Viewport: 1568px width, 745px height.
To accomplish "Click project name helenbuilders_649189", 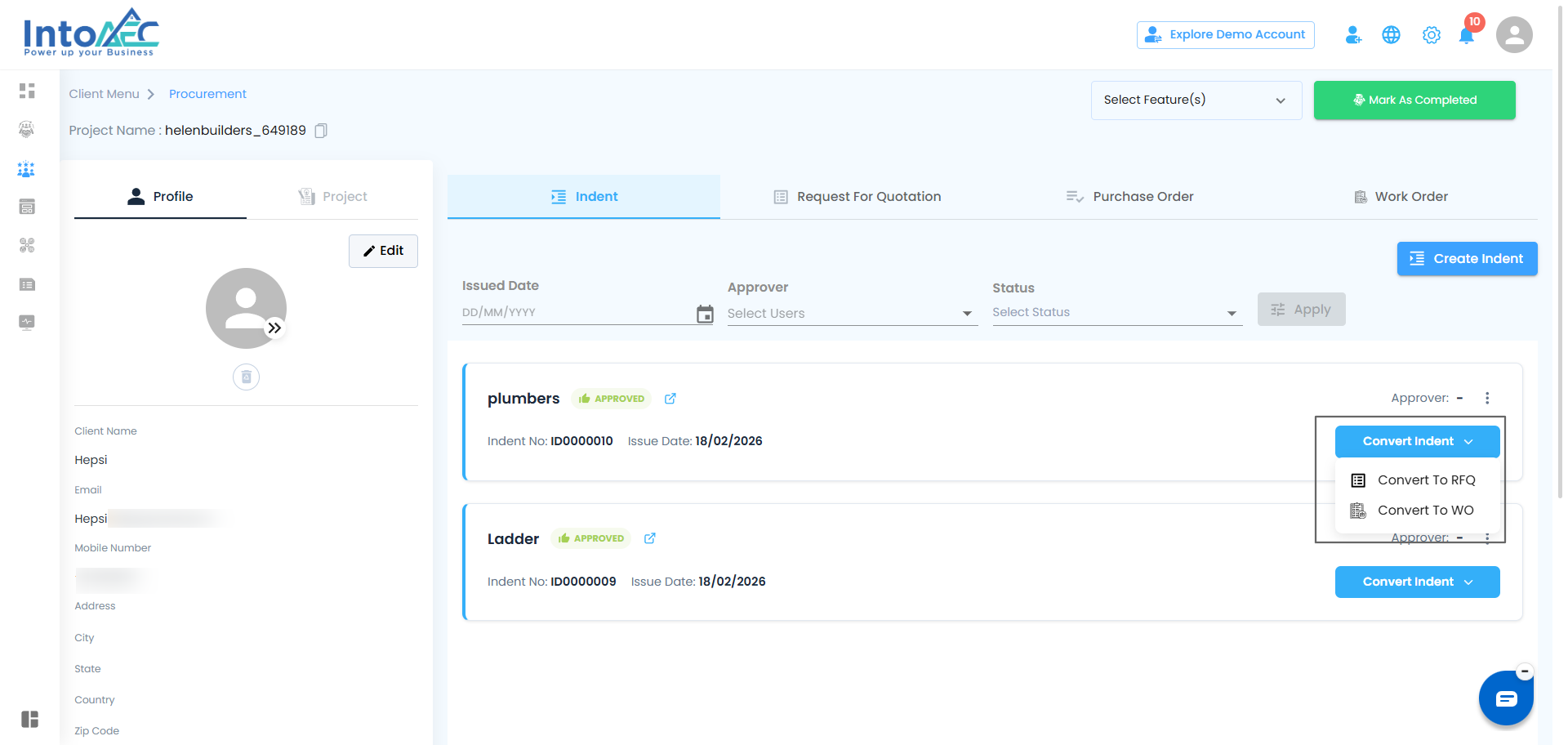I will 235,131.
